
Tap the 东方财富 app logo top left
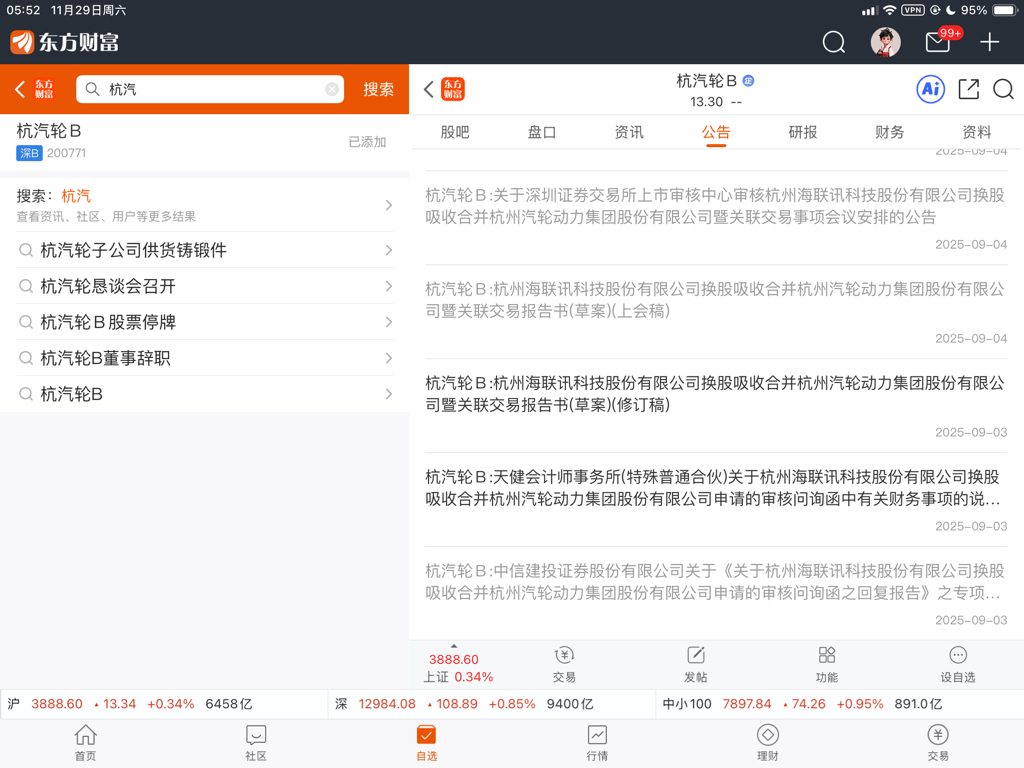65,42
